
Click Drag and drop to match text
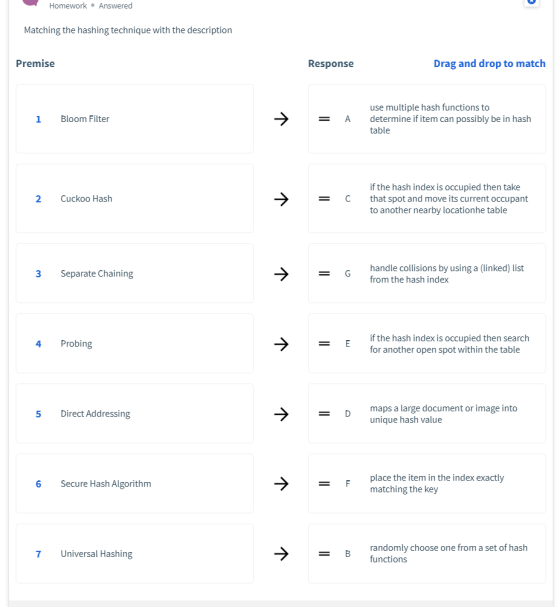[489, 63]
